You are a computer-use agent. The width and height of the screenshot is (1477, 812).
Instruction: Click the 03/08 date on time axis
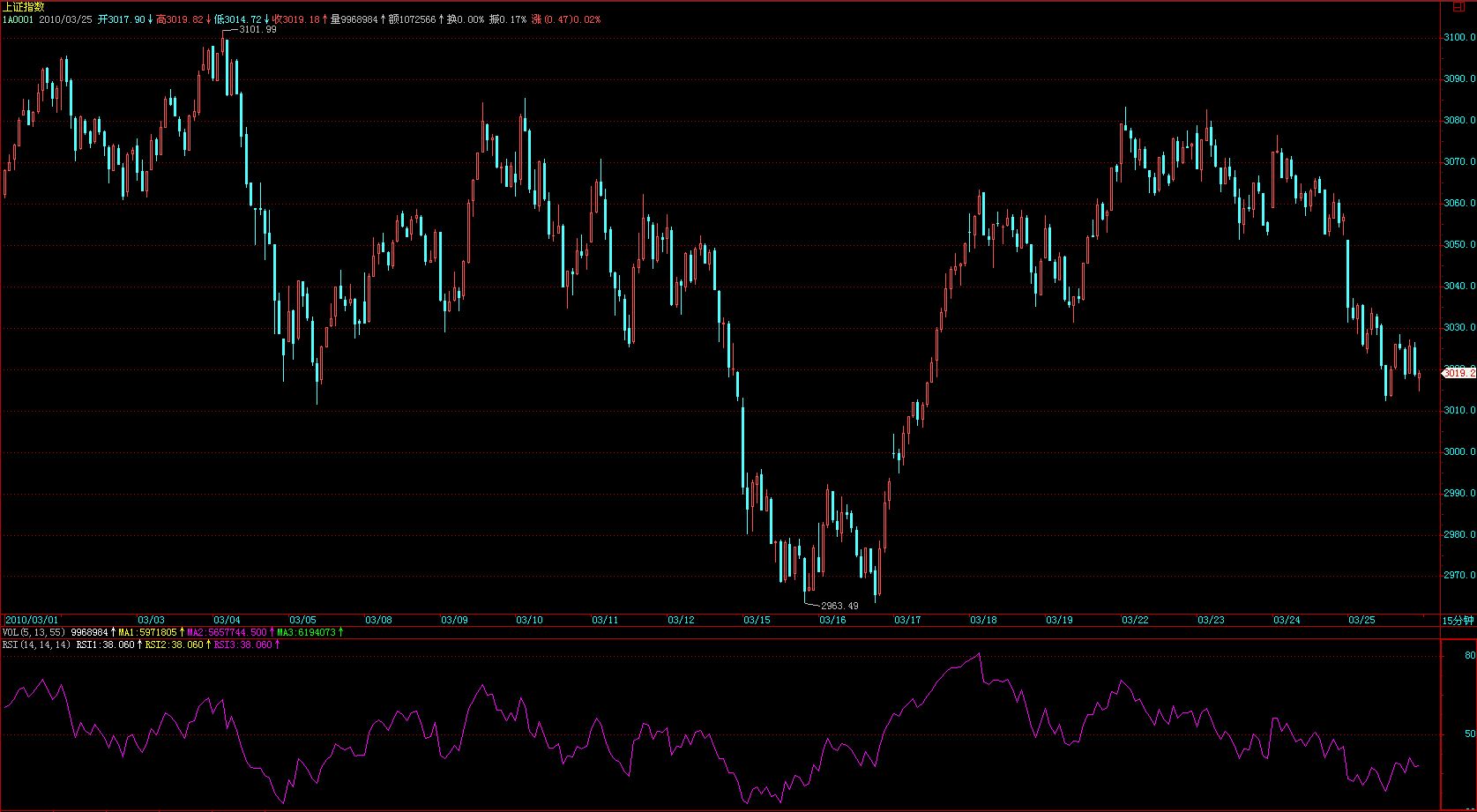[378, 620]
